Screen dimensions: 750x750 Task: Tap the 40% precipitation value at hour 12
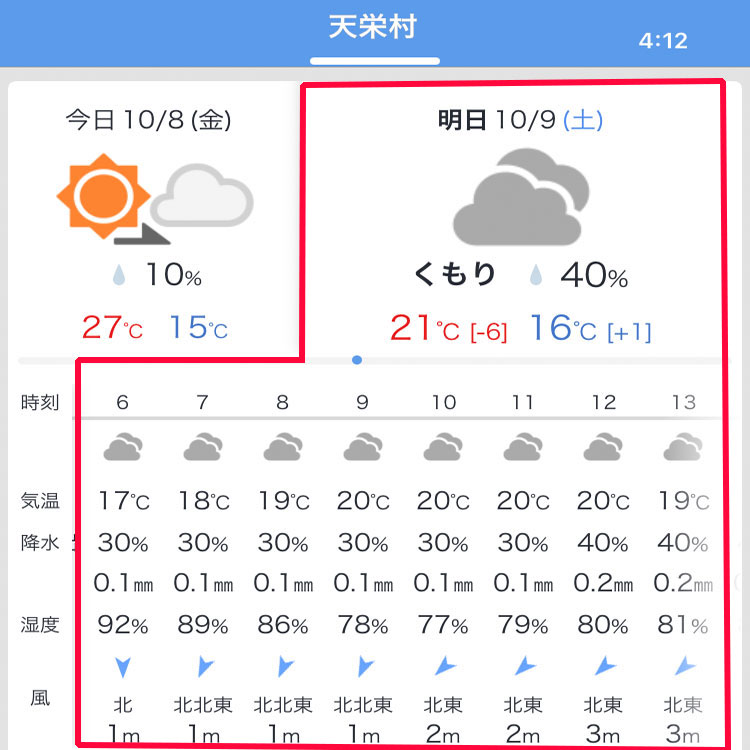tap(603, 542)
